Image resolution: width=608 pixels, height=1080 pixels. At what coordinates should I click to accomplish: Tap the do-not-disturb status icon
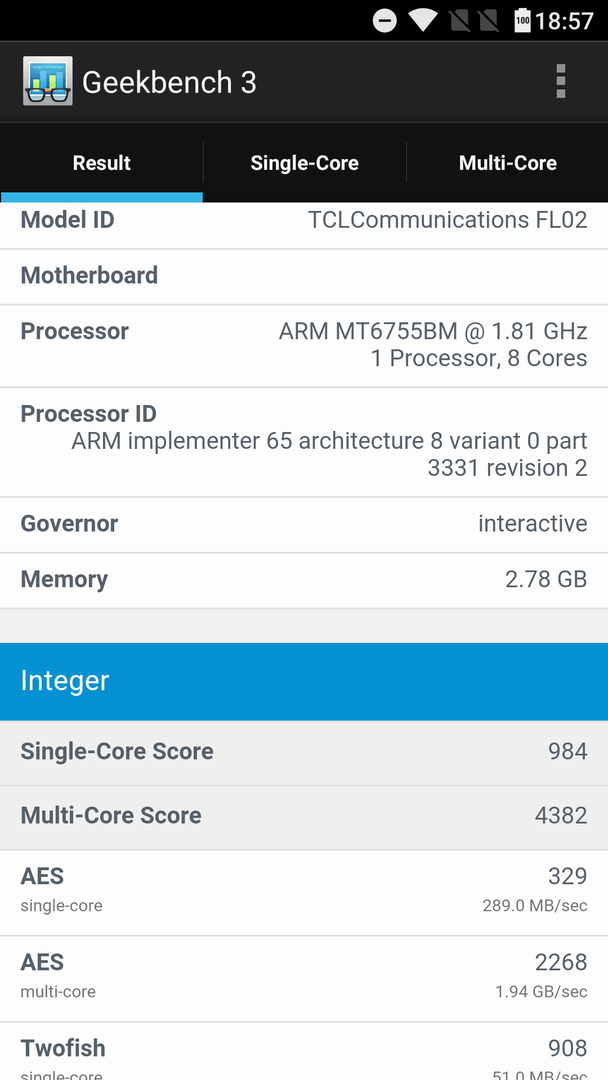385,21
